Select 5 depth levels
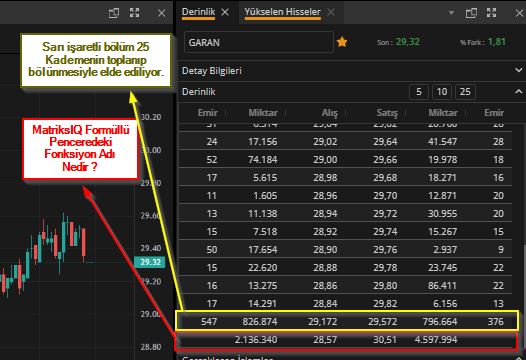Screen dimensions: 526x360 point(419,92)
